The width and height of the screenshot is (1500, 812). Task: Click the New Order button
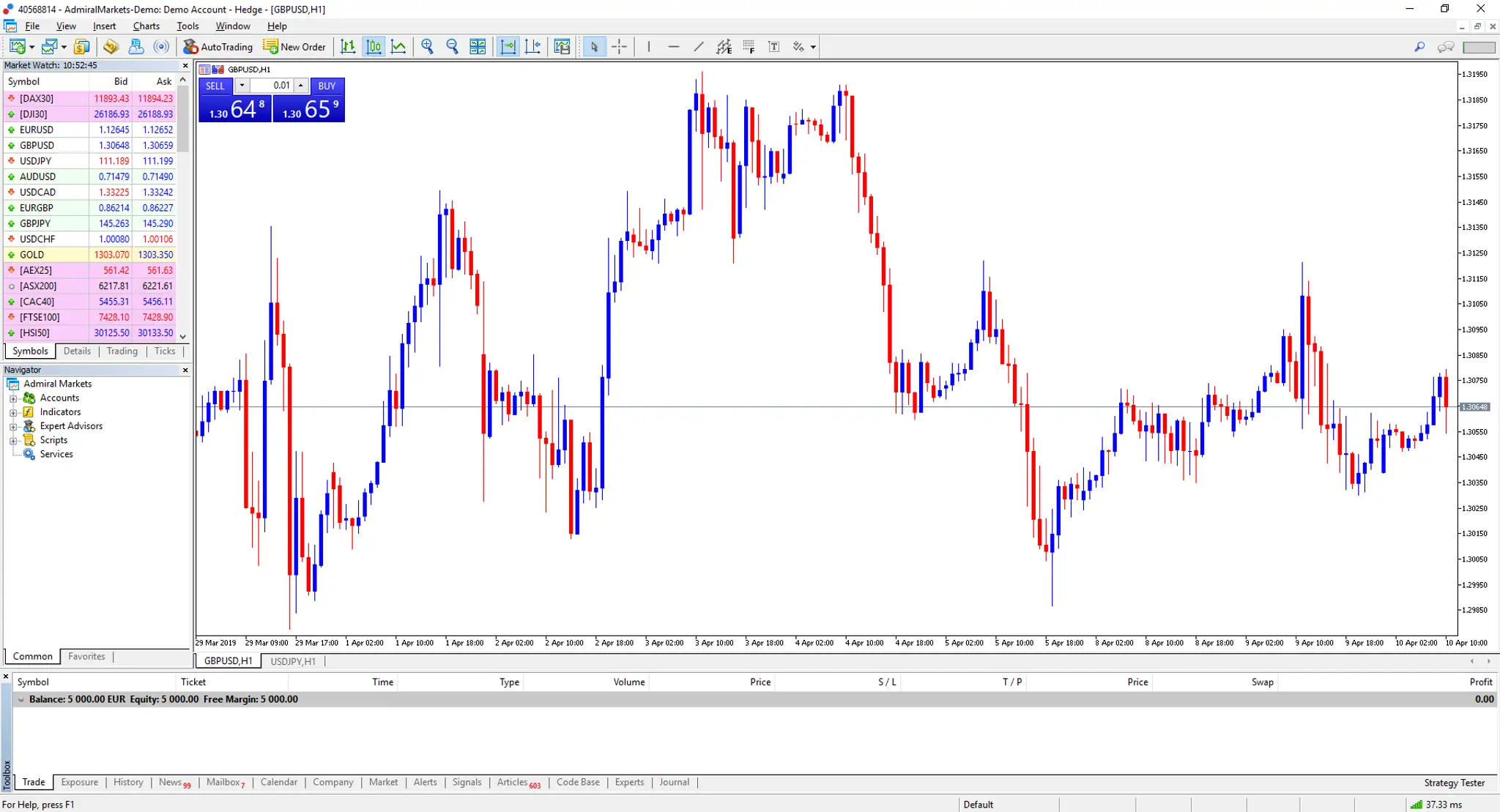(x=294, y=47)
